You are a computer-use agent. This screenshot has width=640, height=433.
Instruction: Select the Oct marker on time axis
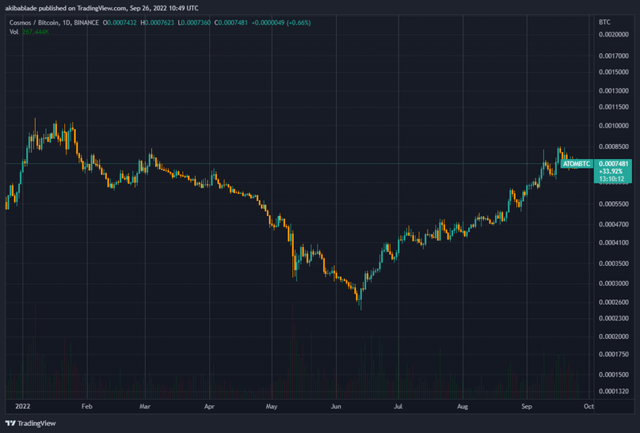589,407
